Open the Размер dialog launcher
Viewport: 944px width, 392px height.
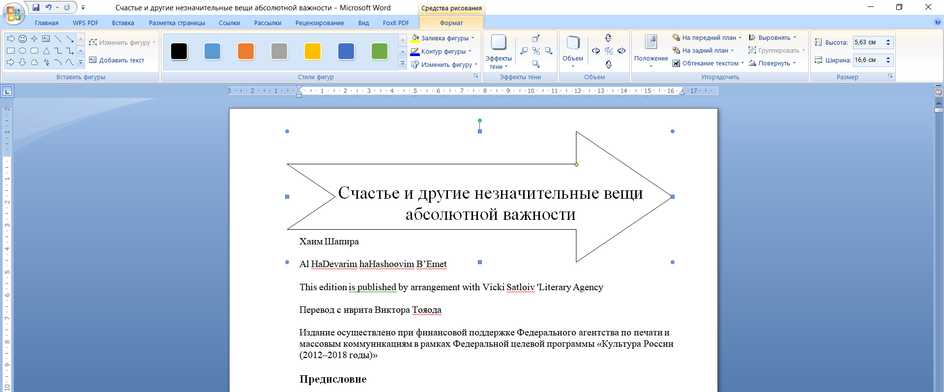click(x=890, y=77)
